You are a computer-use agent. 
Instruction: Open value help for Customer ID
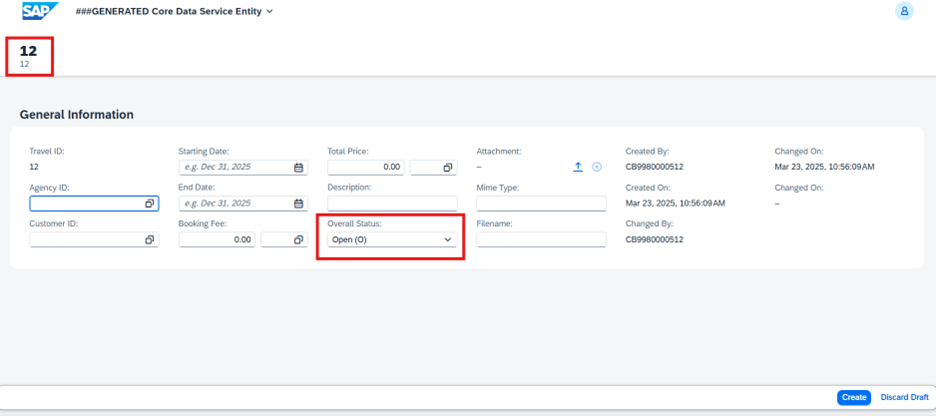click(149, 240)
